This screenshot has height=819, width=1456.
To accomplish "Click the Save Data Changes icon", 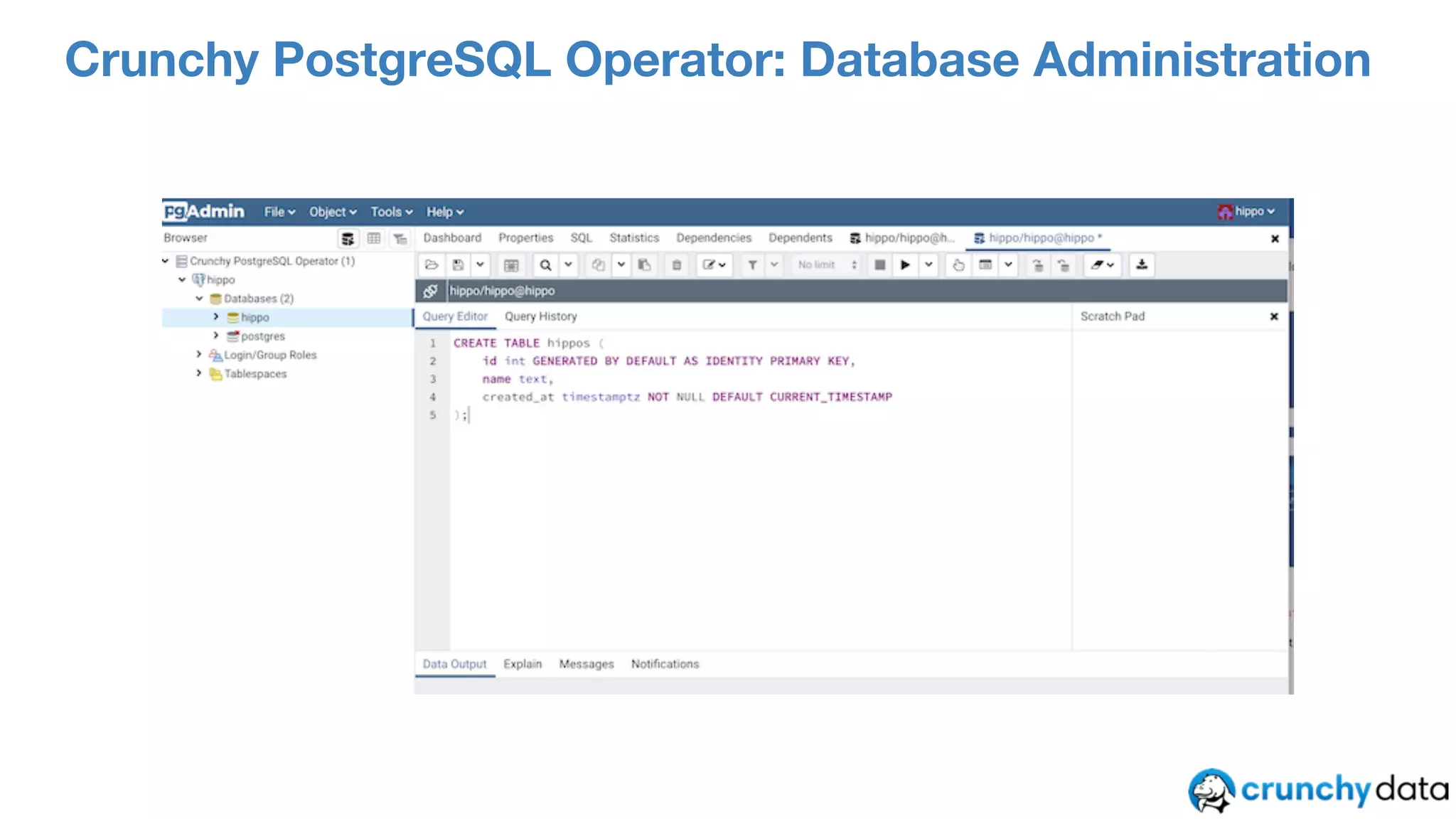I will (511, 265).
